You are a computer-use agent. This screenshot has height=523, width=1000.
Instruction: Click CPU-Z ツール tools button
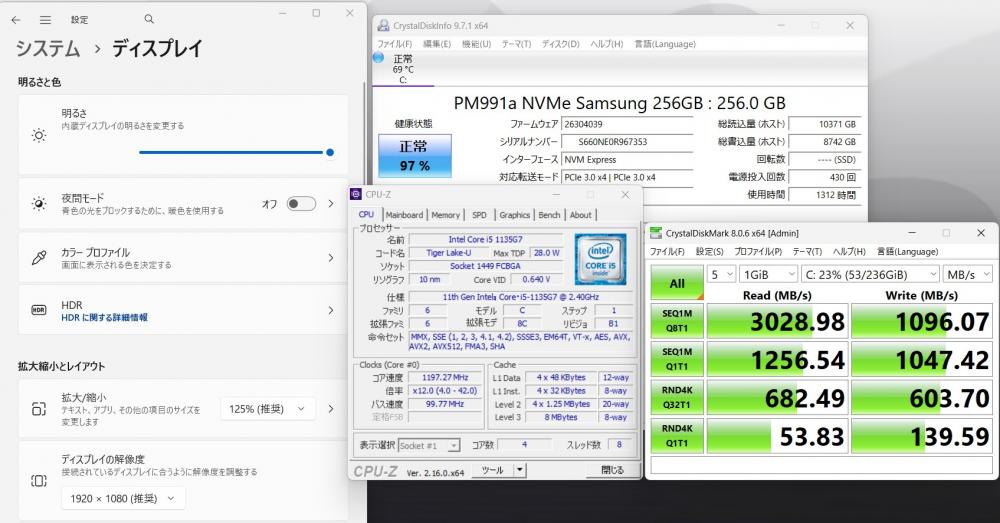tap(492, 470)
